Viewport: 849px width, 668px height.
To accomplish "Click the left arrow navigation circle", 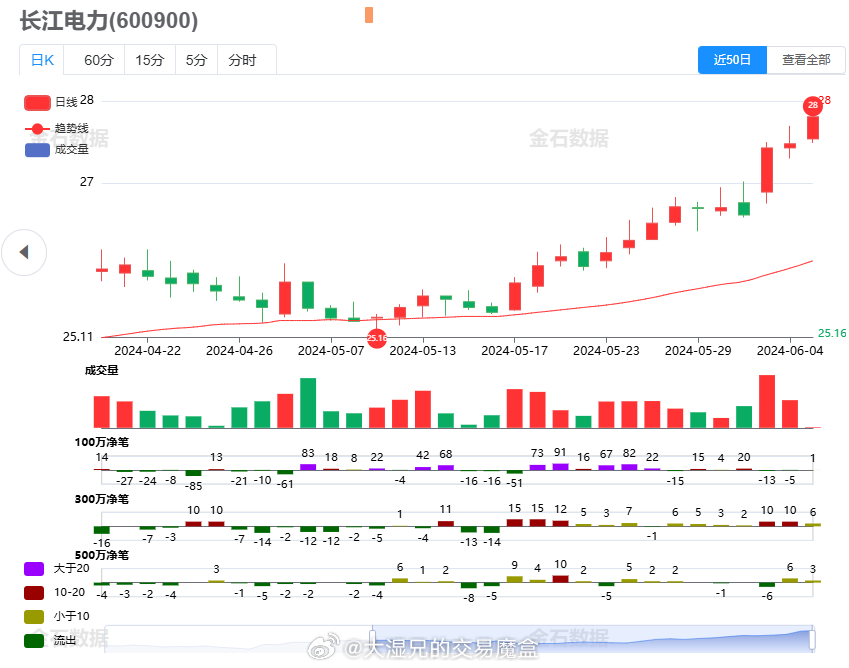I will pos(24,252).
